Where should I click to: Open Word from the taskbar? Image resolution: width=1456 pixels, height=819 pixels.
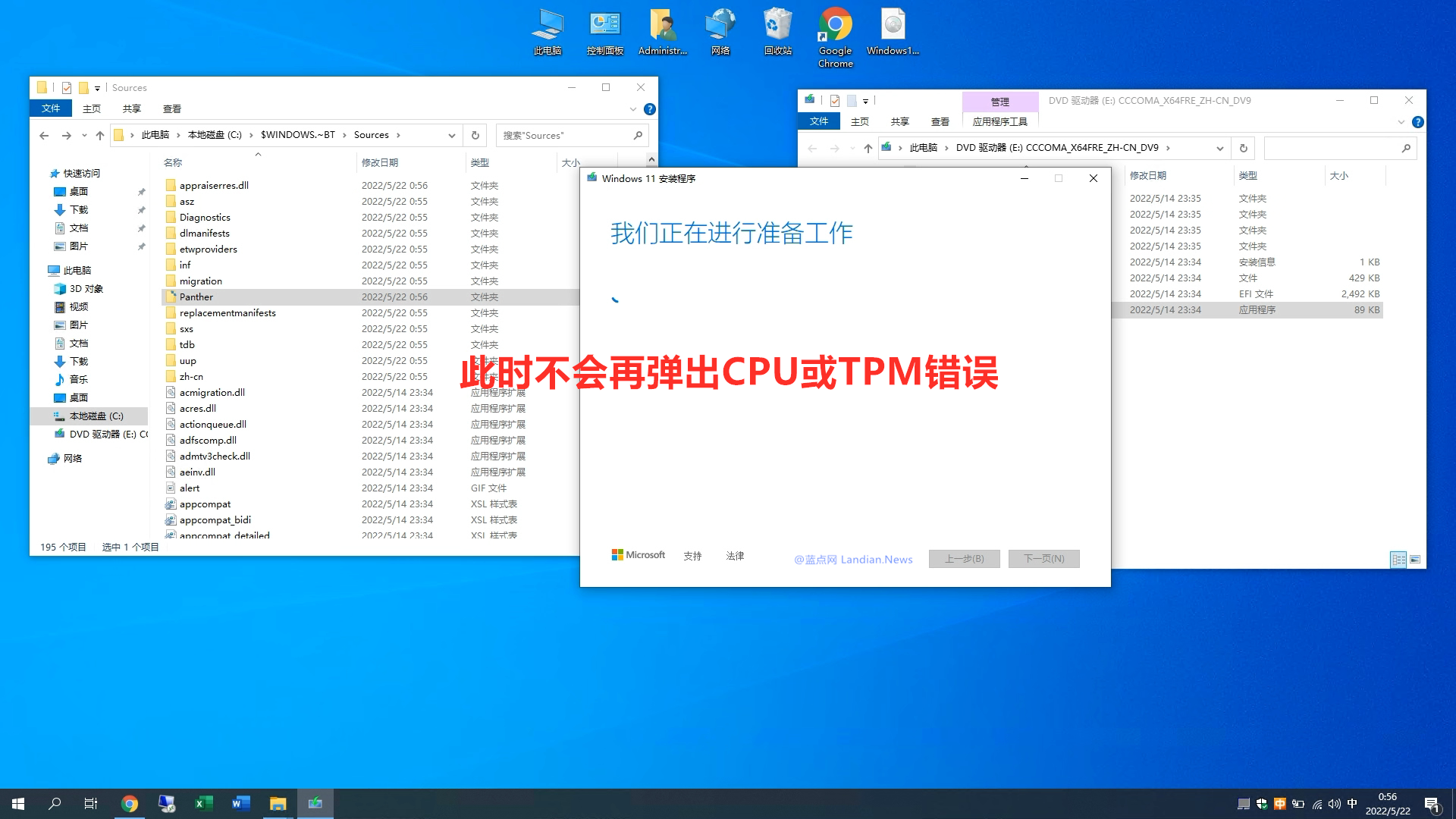pos(240,803)
